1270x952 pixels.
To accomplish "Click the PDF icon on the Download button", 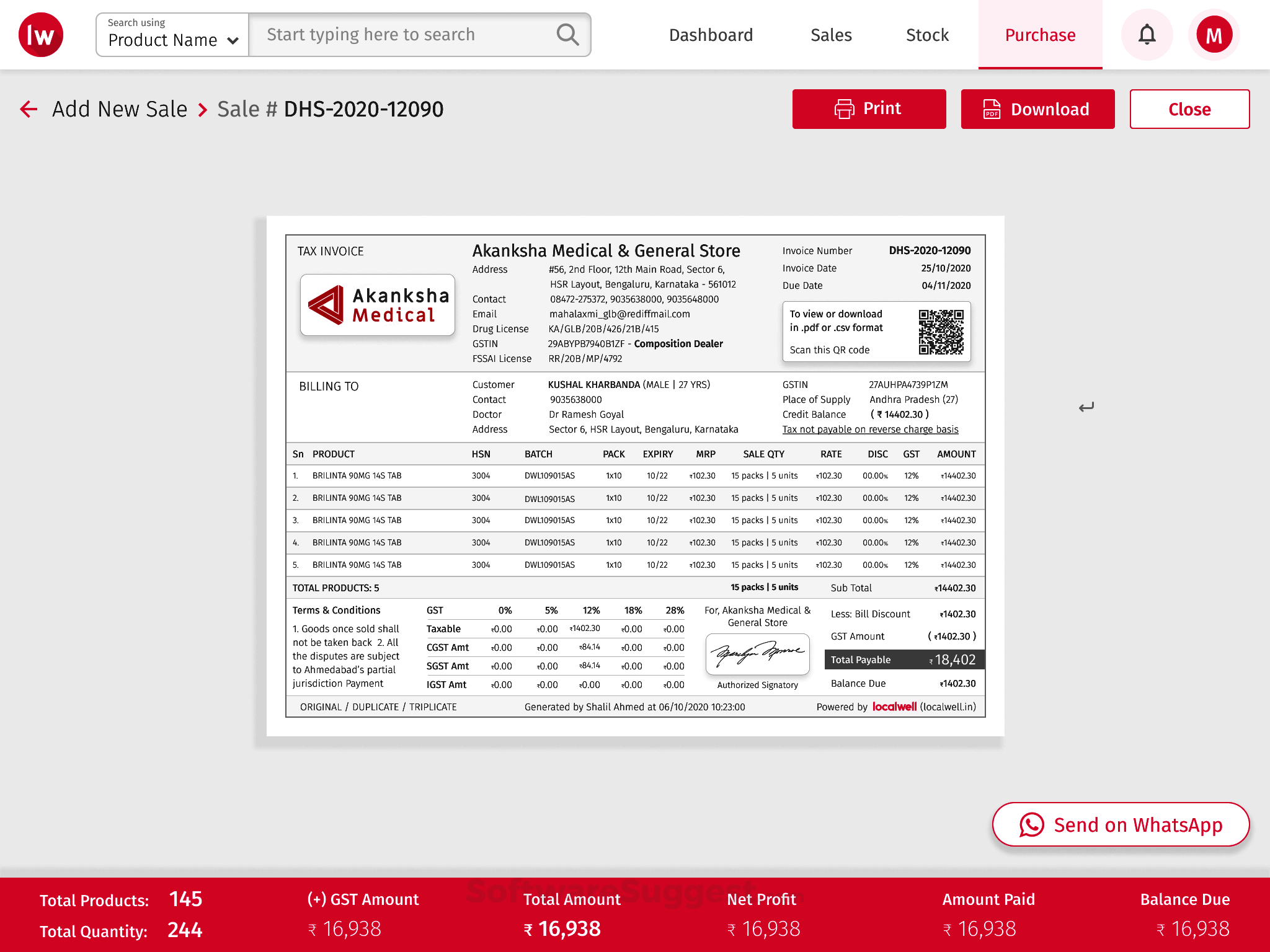I will 993,108.
